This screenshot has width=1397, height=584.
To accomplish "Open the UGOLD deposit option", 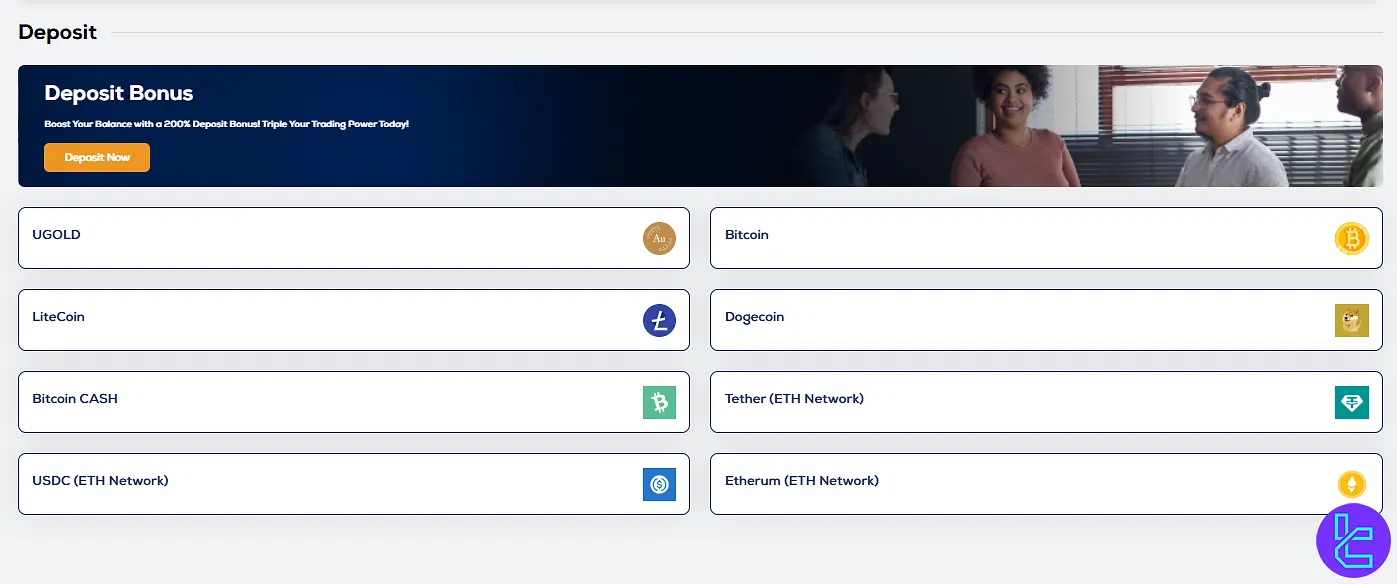I will coord(300,238).
